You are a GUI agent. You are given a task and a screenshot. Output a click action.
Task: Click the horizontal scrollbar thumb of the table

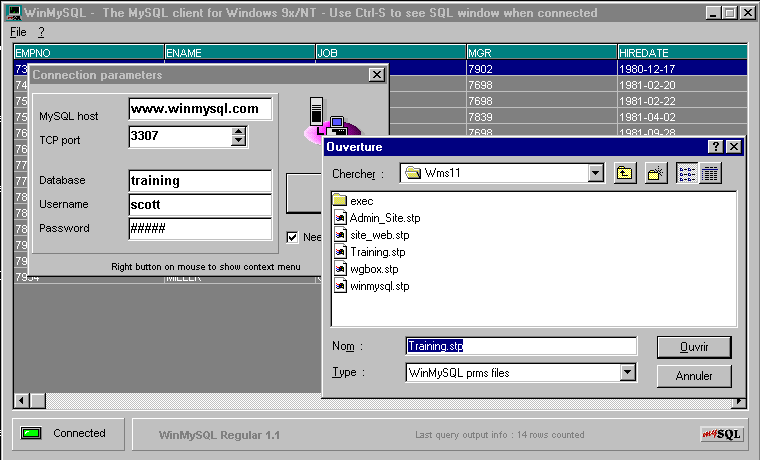(38, 401)
